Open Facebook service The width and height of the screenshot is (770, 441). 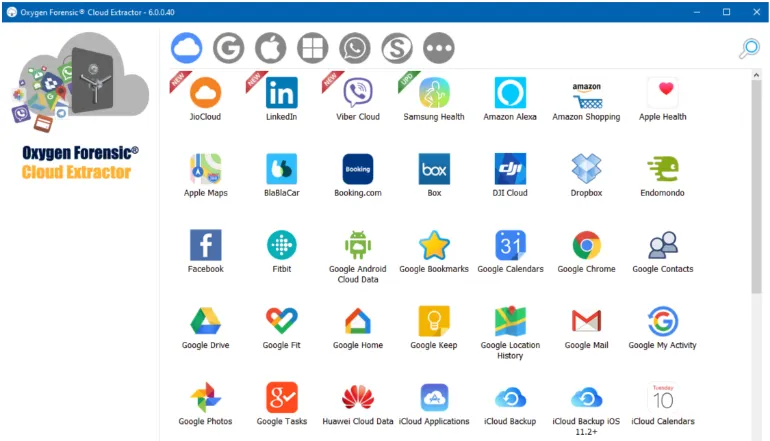[x=205, y=251]
